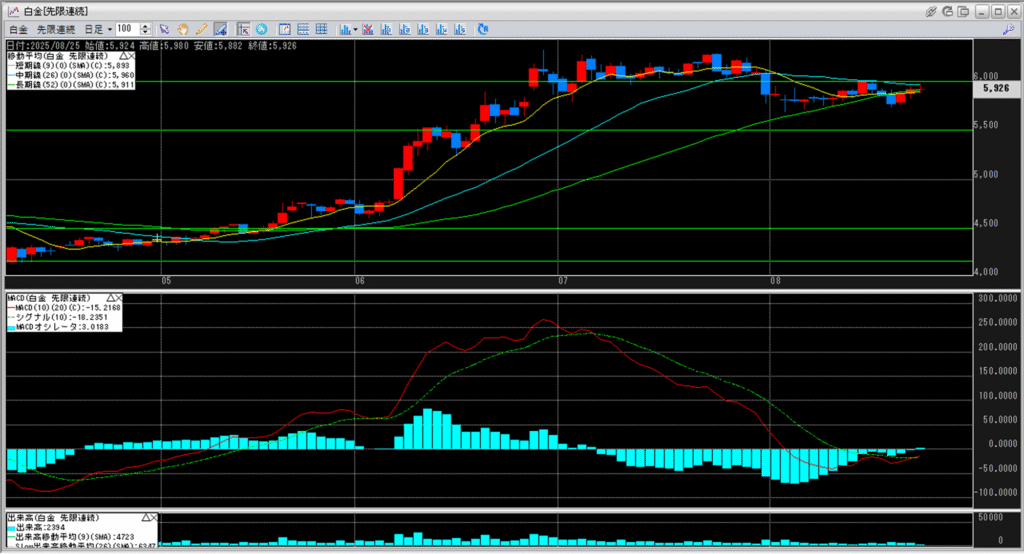Open the add indicator chart dropdown arrow
Image resolution: width=1024 pixels, height=554 pixels.
pos(355,29)
